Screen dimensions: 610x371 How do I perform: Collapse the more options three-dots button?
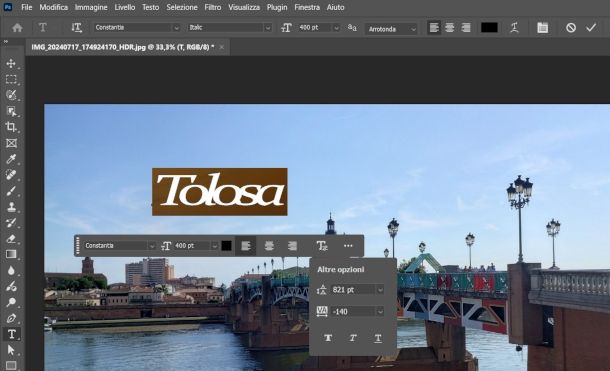348,246
